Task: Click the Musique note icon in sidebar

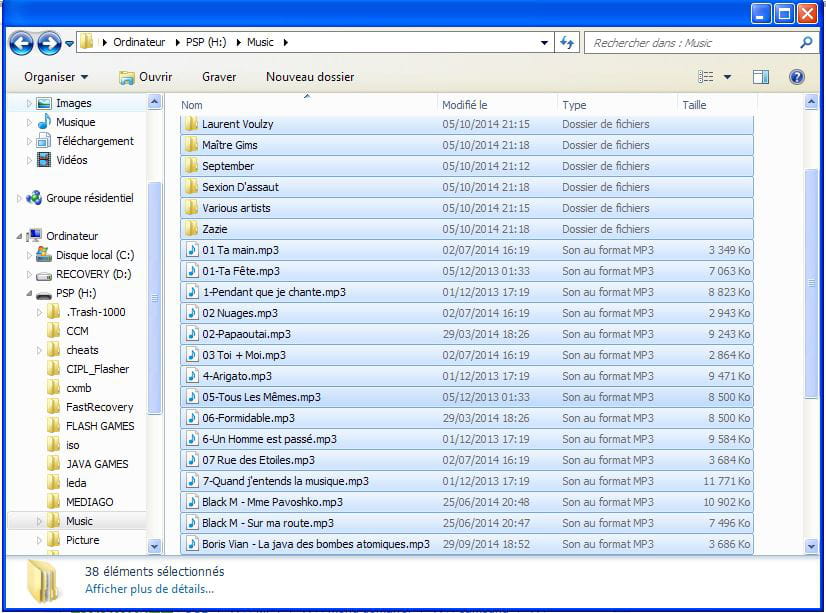Action: [44, 122]
